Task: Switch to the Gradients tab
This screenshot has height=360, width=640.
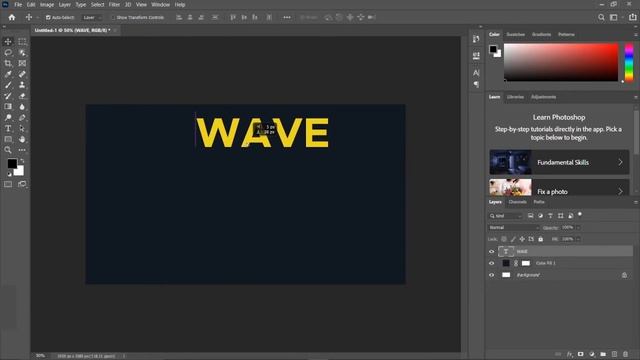Action: tap(541, 35)
